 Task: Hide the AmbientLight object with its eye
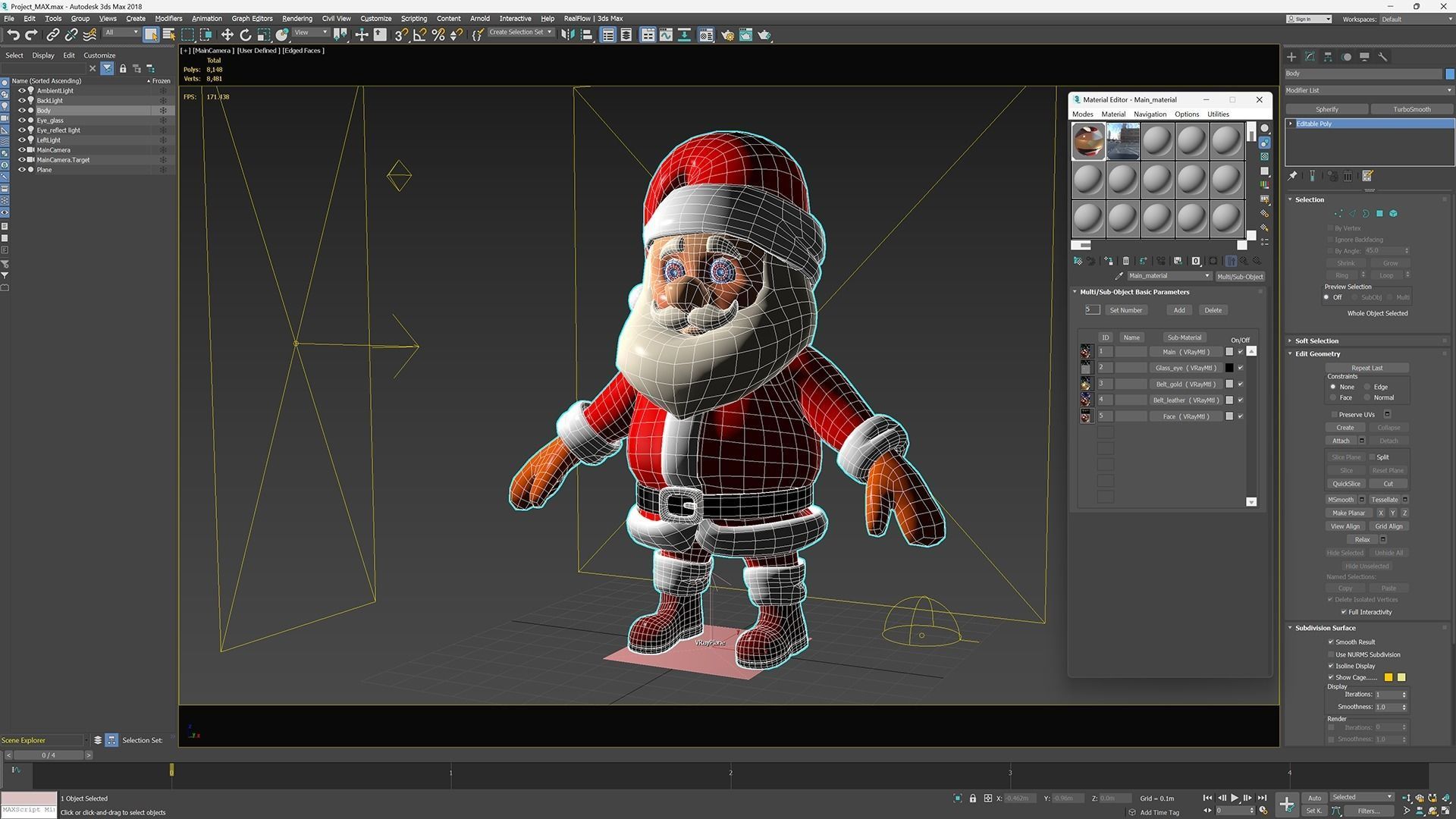pyautogui.click(x=22, y=91)
